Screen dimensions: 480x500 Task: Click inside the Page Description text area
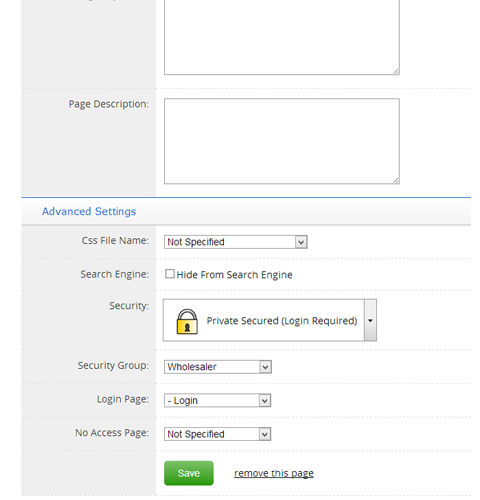(x=282, y=141)
